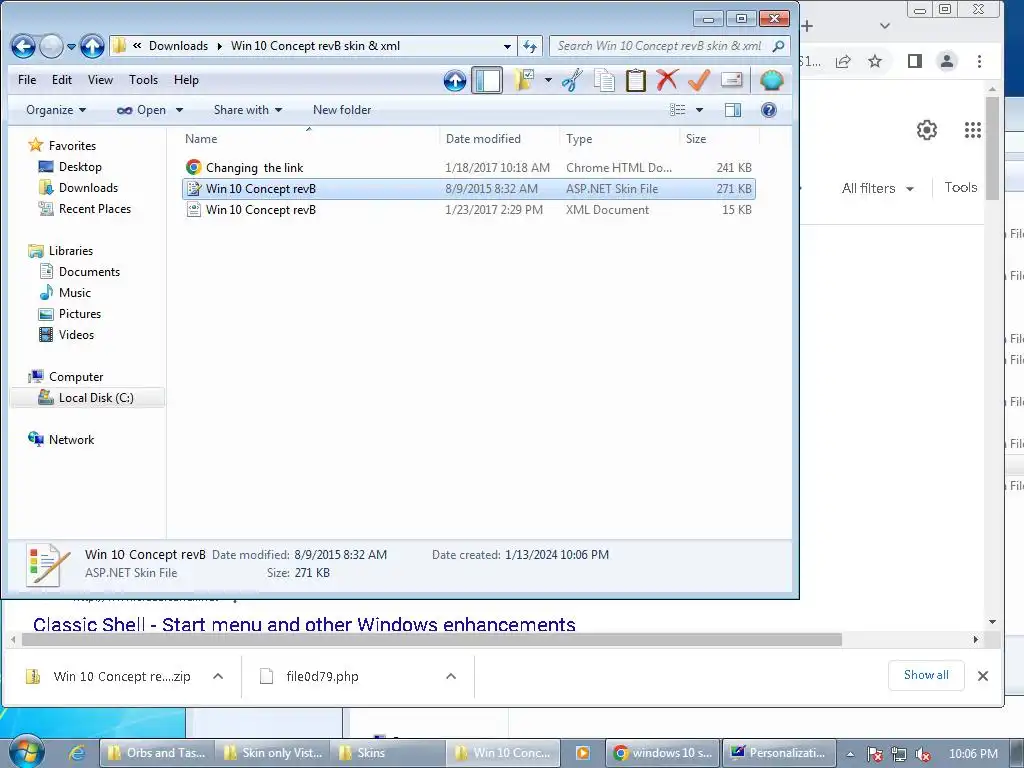Open the Organize dropdown
The image size is (1024, 768).
tap(56, 110)
